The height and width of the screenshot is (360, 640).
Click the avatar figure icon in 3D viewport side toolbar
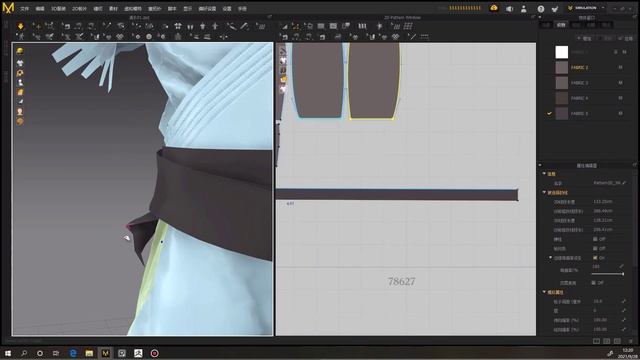click(x=20, y=82)
